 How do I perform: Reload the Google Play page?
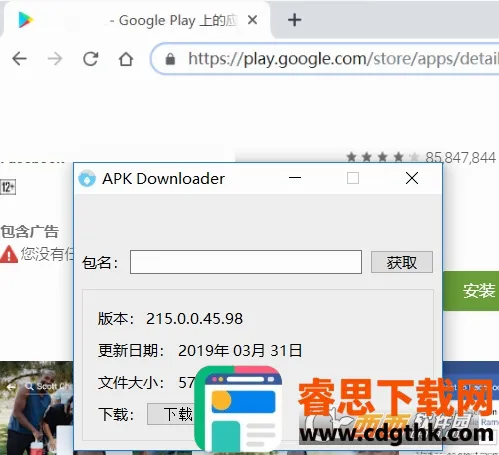(91, 59)
